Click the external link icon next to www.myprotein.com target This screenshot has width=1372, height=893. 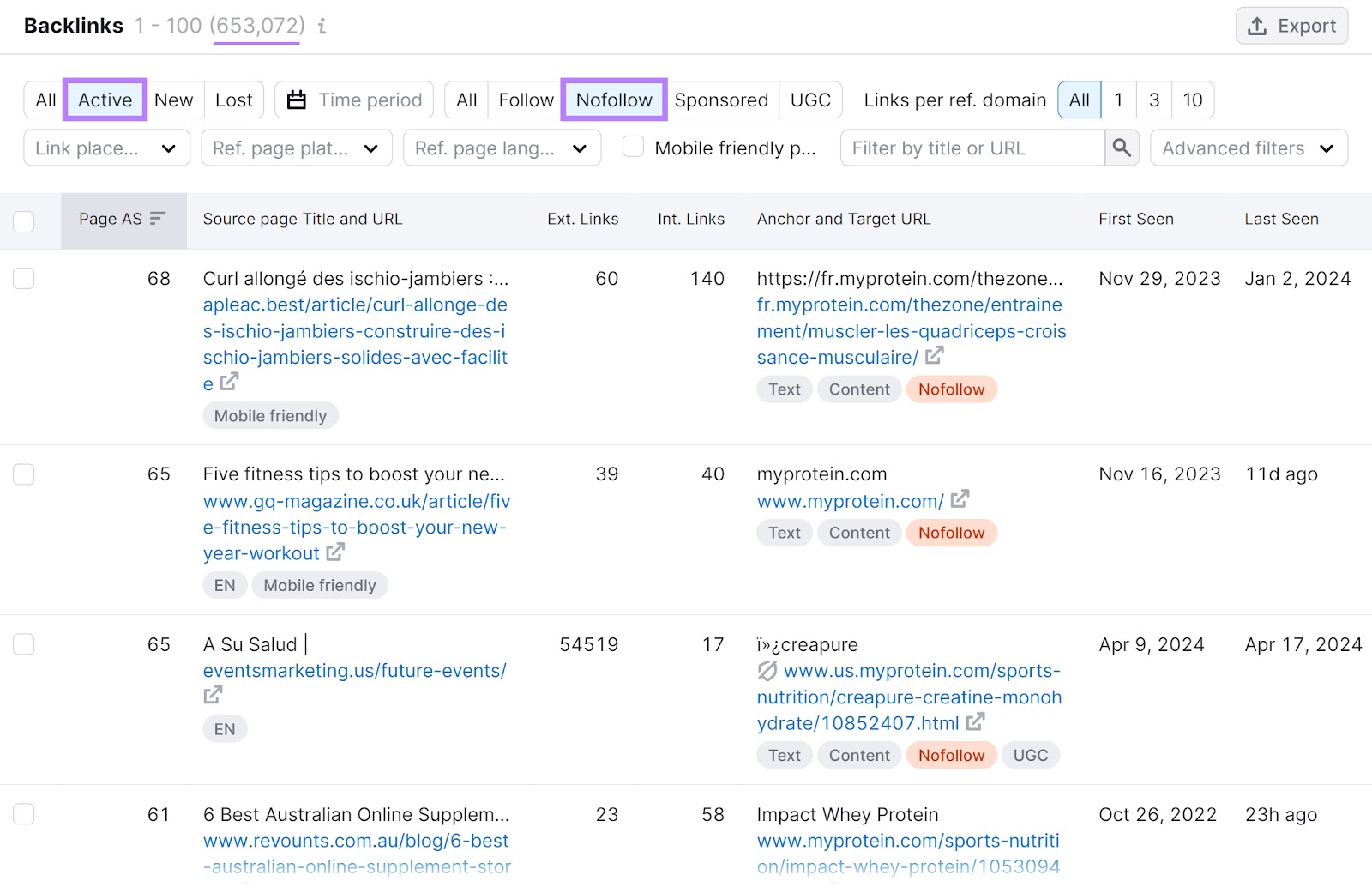click(x=961, y=500)
